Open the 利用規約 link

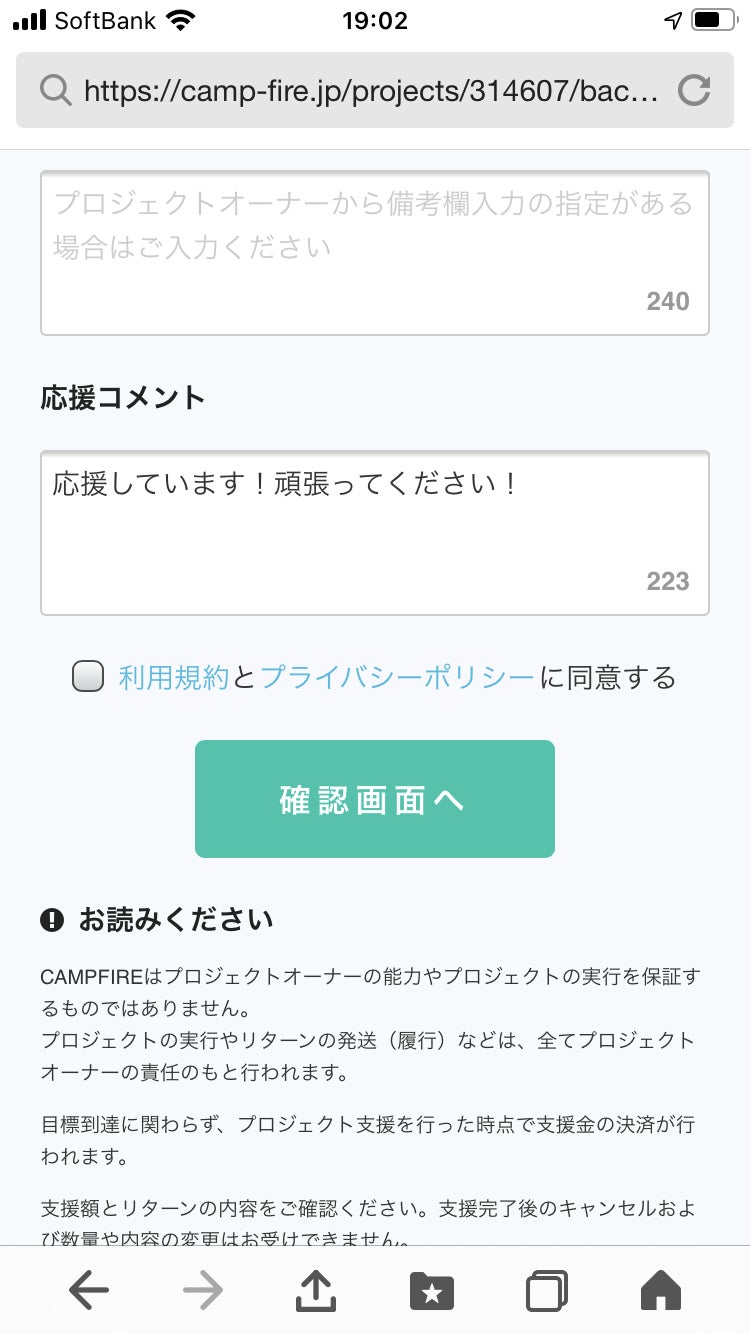174,678
